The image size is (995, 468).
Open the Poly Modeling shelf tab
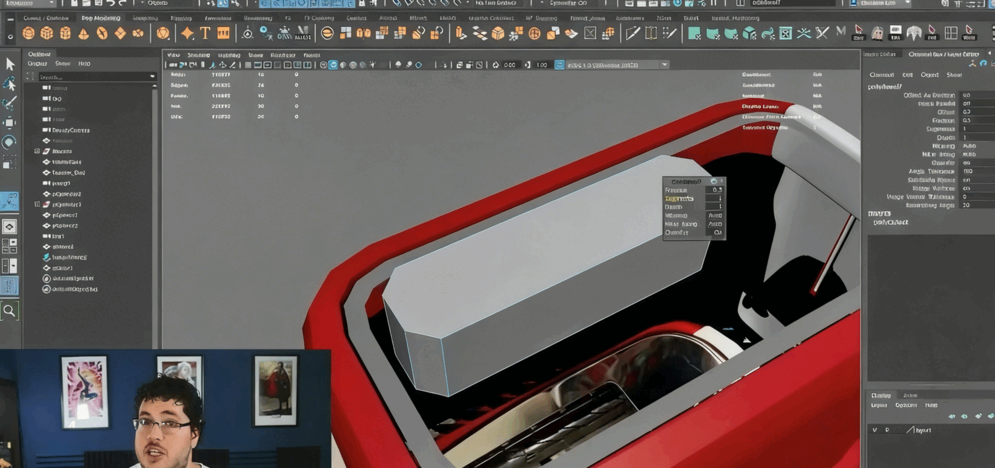click(x=101, y=18)
